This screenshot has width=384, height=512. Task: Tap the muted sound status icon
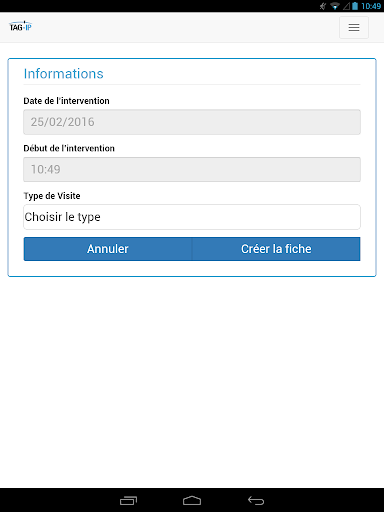click(x=323, y=6)
